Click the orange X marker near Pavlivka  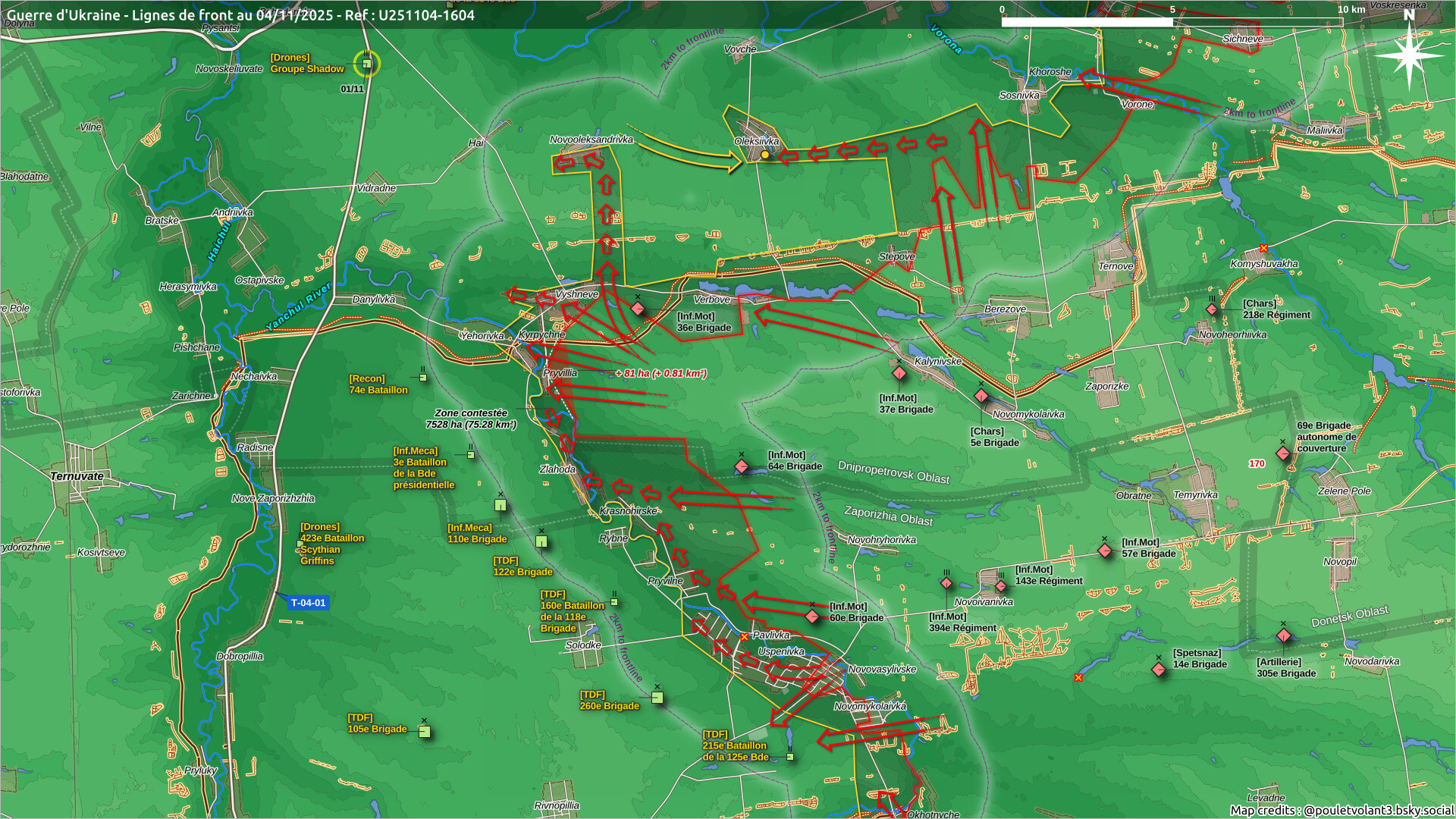click(745, 637)
